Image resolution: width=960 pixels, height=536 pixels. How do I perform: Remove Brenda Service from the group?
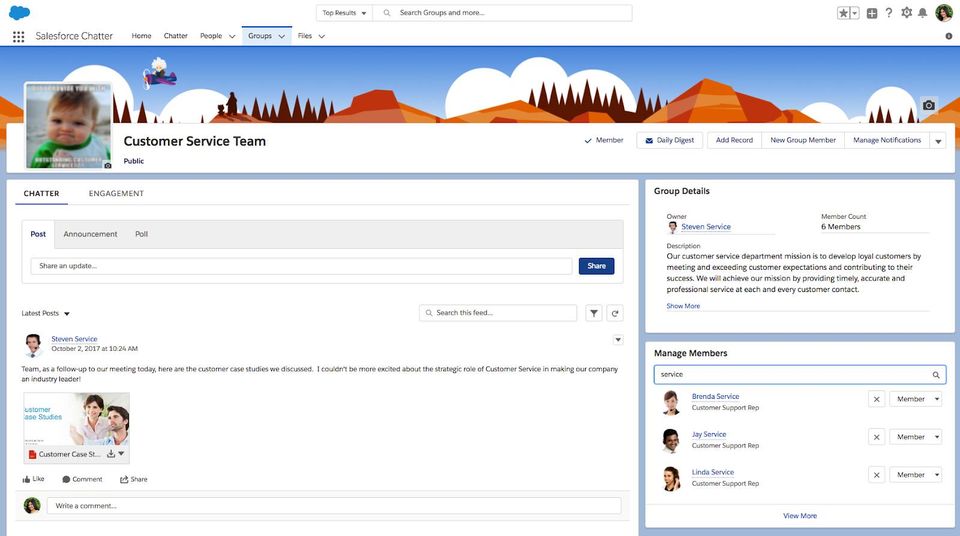pos(877,399)
